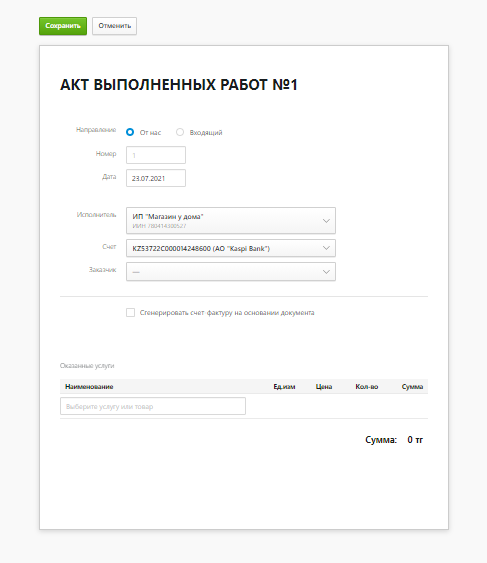The width and height of the screenshot is (487, 563).
Task: Expand the Заказчик dropdown
Action: point(231,271)
